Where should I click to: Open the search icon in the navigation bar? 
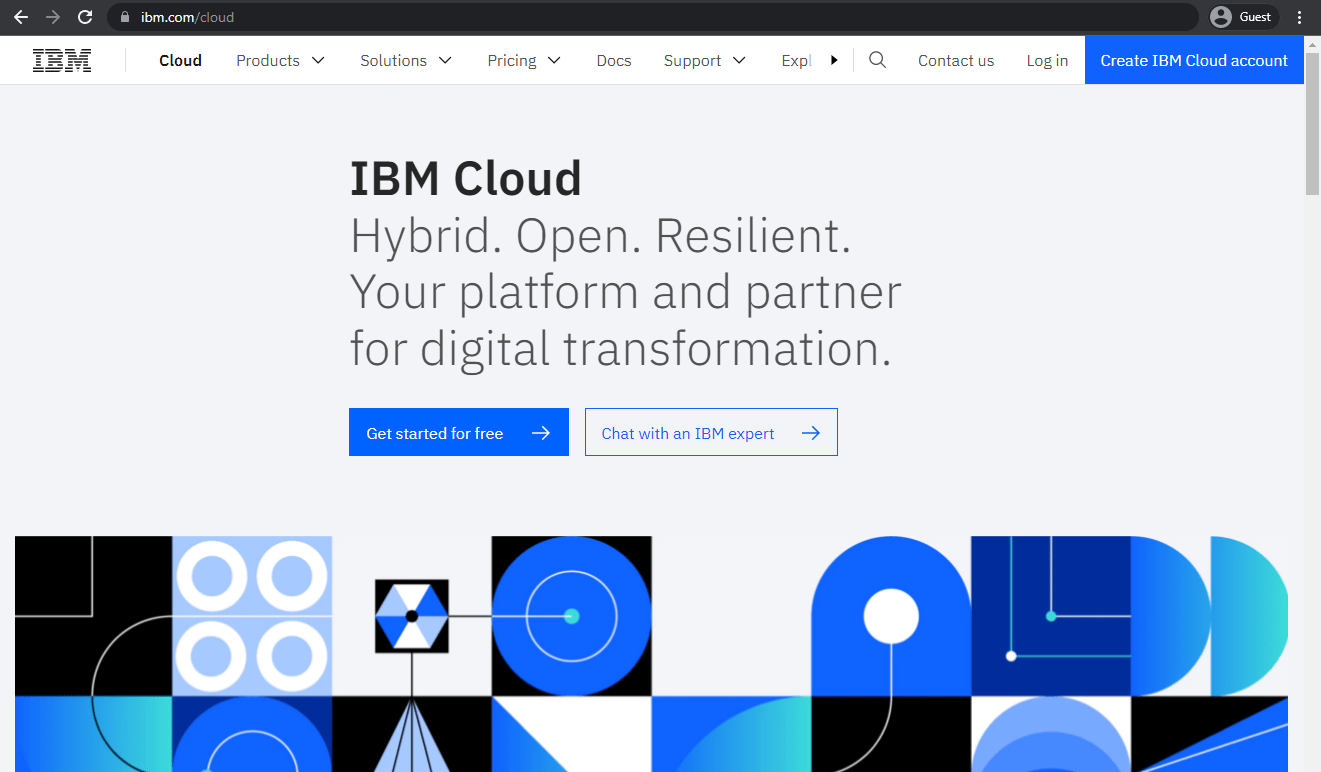click(x=877, y=60)
